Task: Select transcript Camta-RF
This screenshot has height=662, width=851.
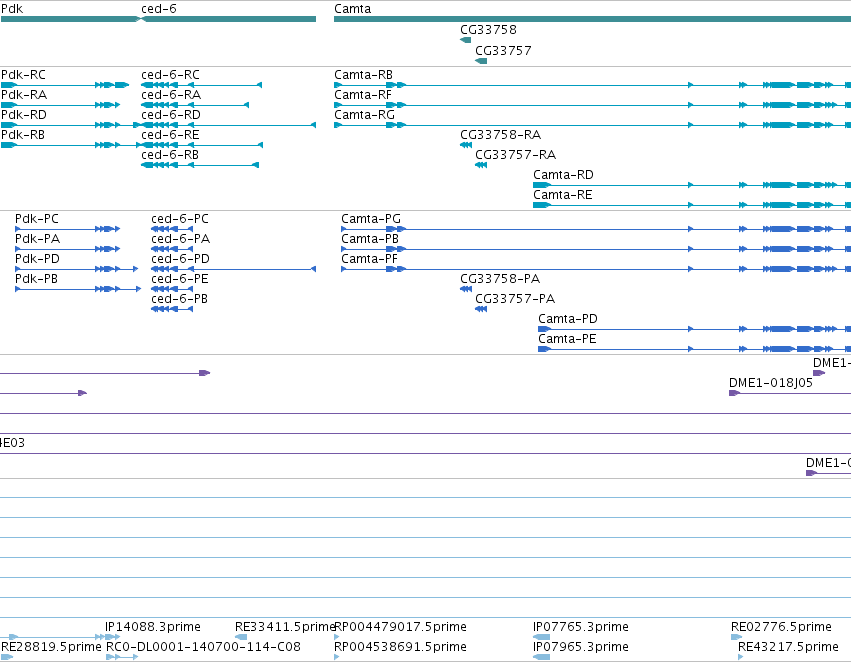Action: pos(363,95)
